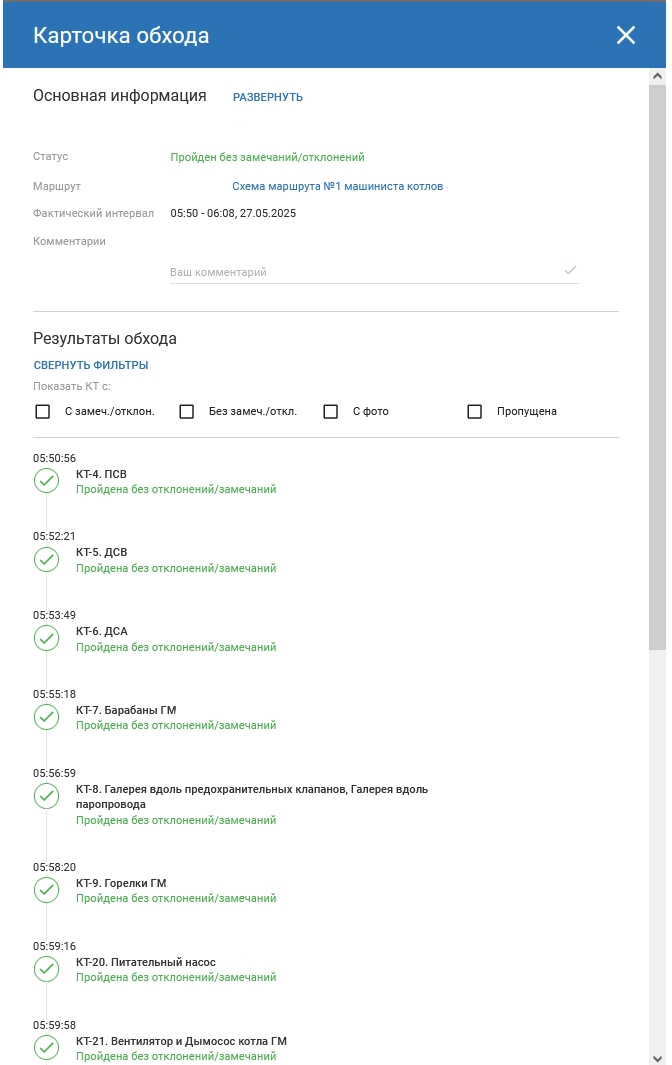Close the Карточка обхода dialog
Image resolution: width=672 pixels, height=1065 pixels.
tap(626, 35)
